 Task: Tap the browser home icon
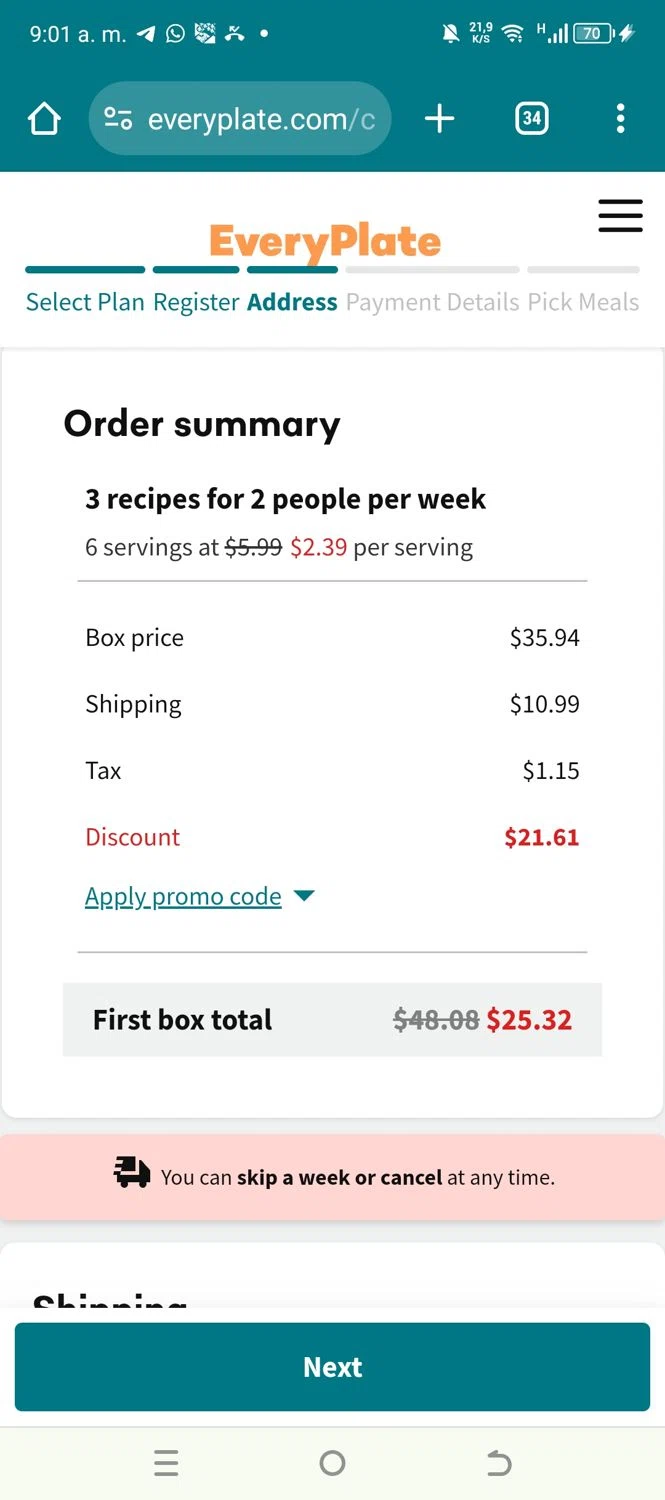click(x=44, y=119)
